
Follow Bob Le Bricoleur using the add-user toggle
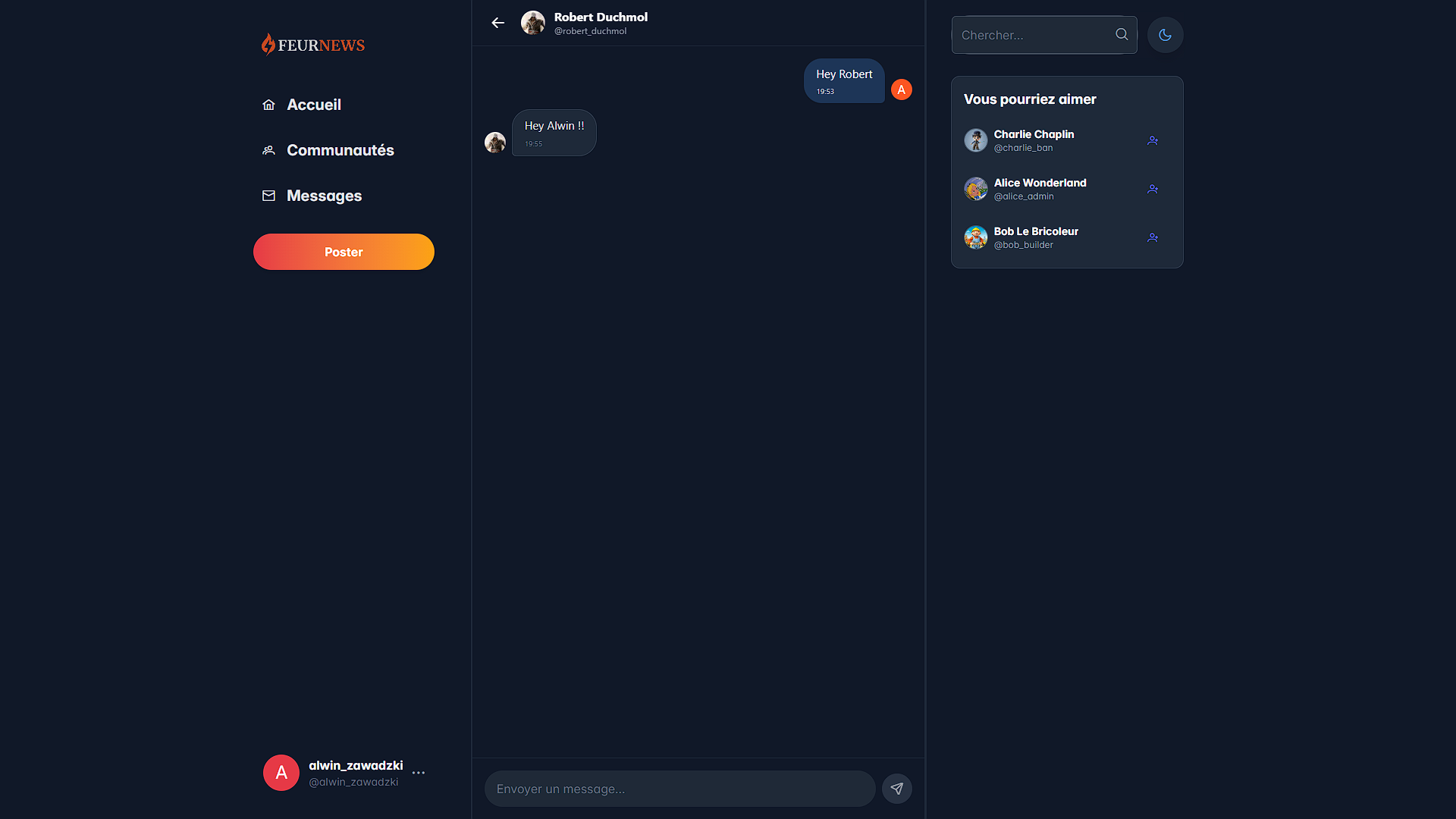pos(1153,237)
